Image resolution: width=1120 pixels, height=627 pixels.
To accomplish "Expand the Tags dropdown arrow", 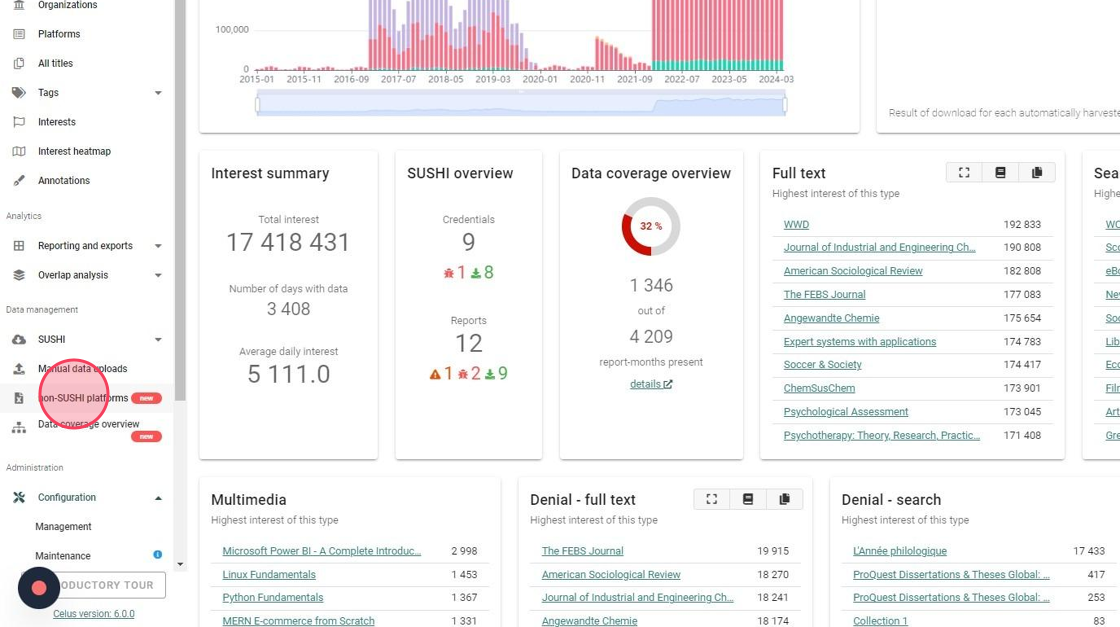I will [x=158, y=93].
